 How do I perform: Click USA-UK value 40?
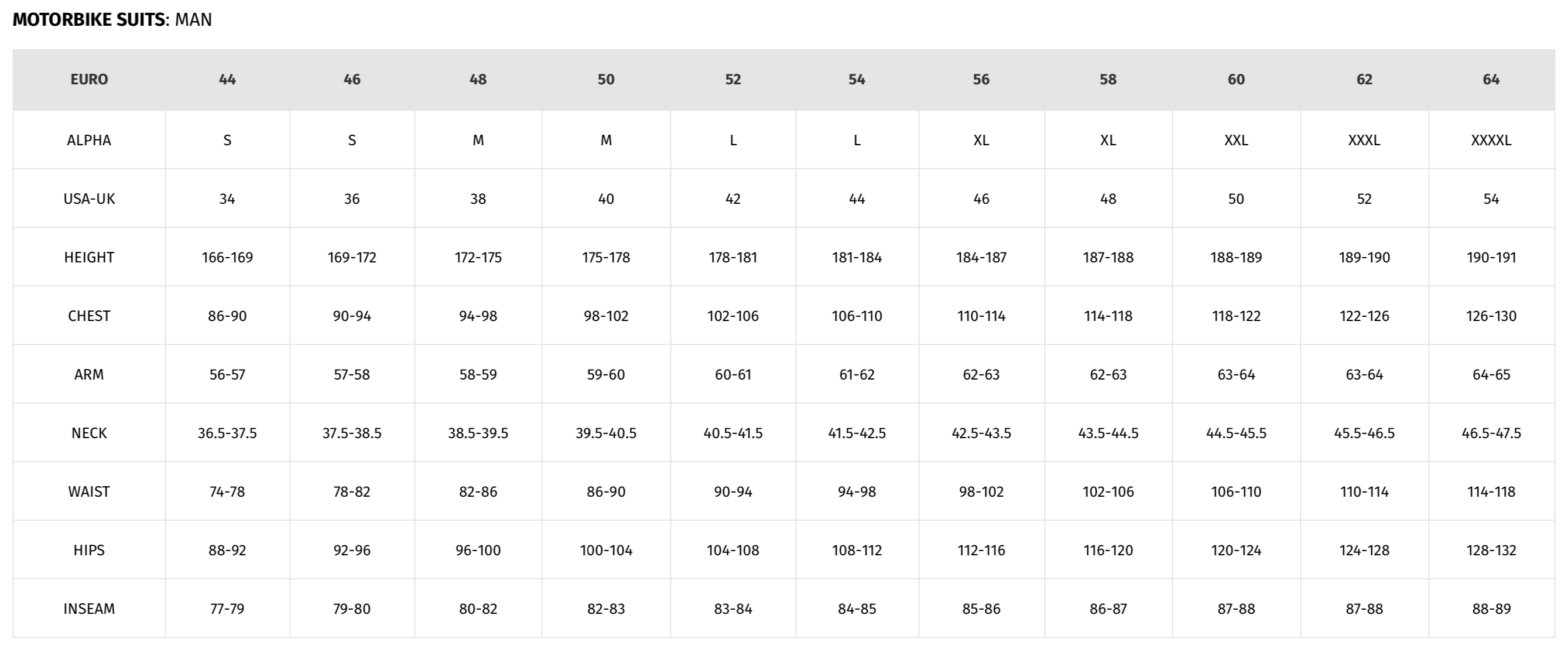606,199
